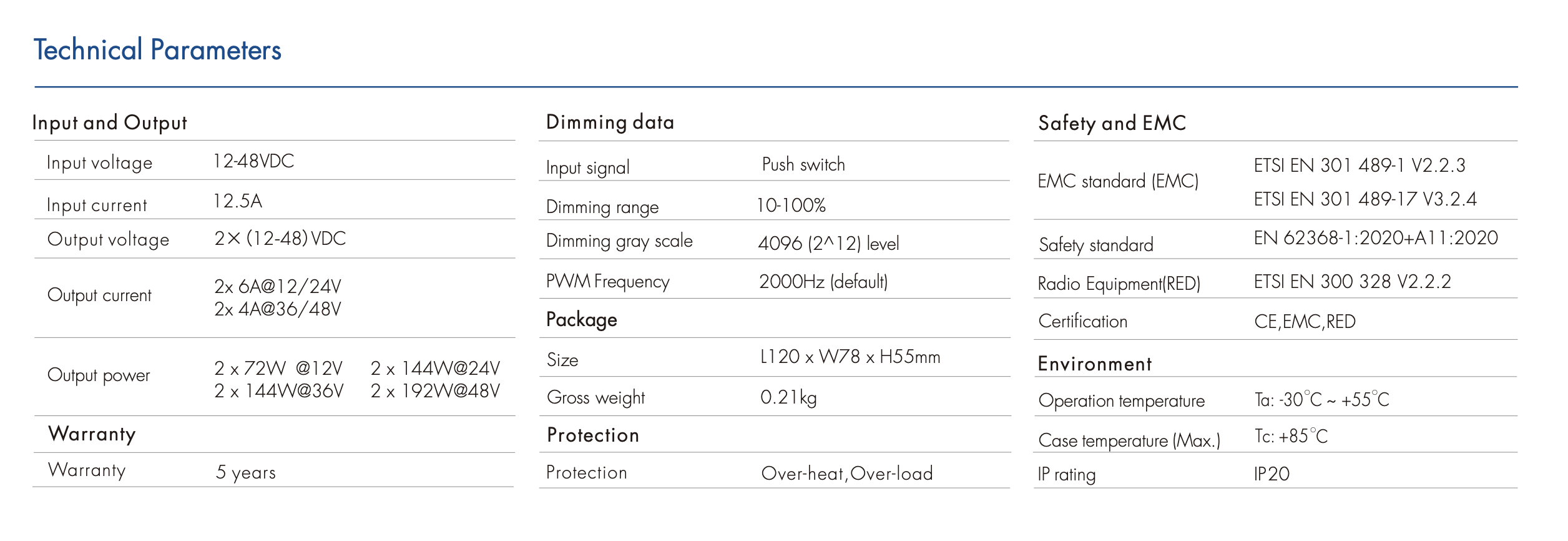The height and width of the screenshot is (541, 1568).
Task: Click the Technical Parameters heading
Action: (x=157, y=50)
